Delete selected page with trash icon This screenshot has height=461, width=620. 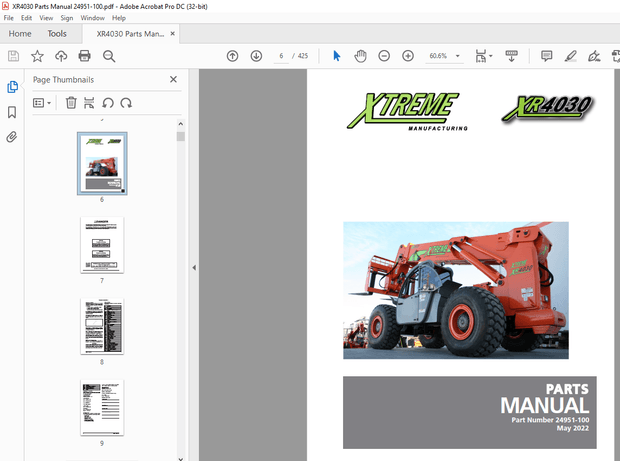point(71,103)
